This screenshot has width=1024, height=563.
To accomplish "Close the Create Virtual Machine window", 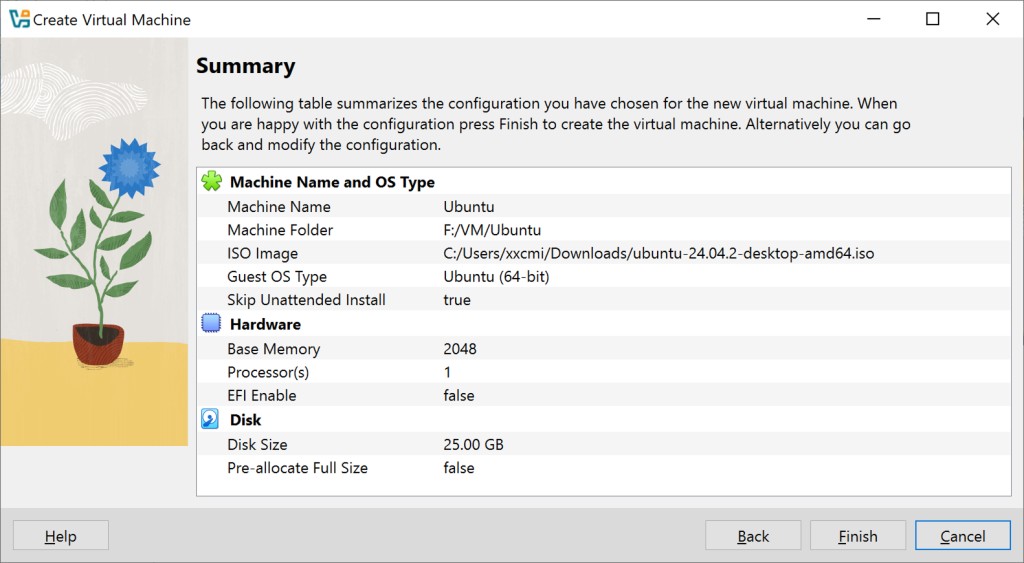I will tap(993, 19).
